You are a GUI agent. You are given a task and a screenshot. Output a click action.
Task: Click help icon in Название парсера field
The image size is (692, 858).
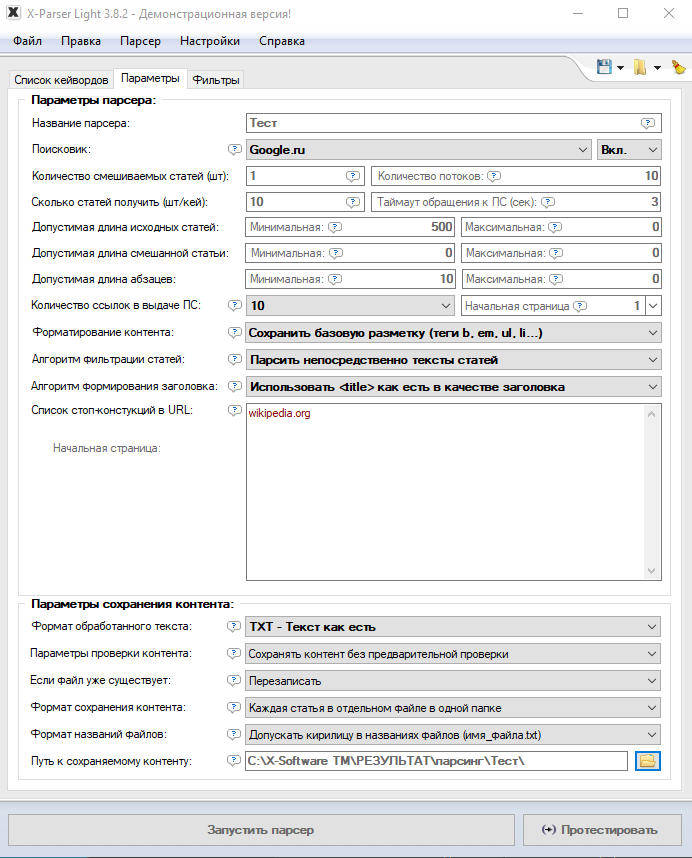coord(648,123)
